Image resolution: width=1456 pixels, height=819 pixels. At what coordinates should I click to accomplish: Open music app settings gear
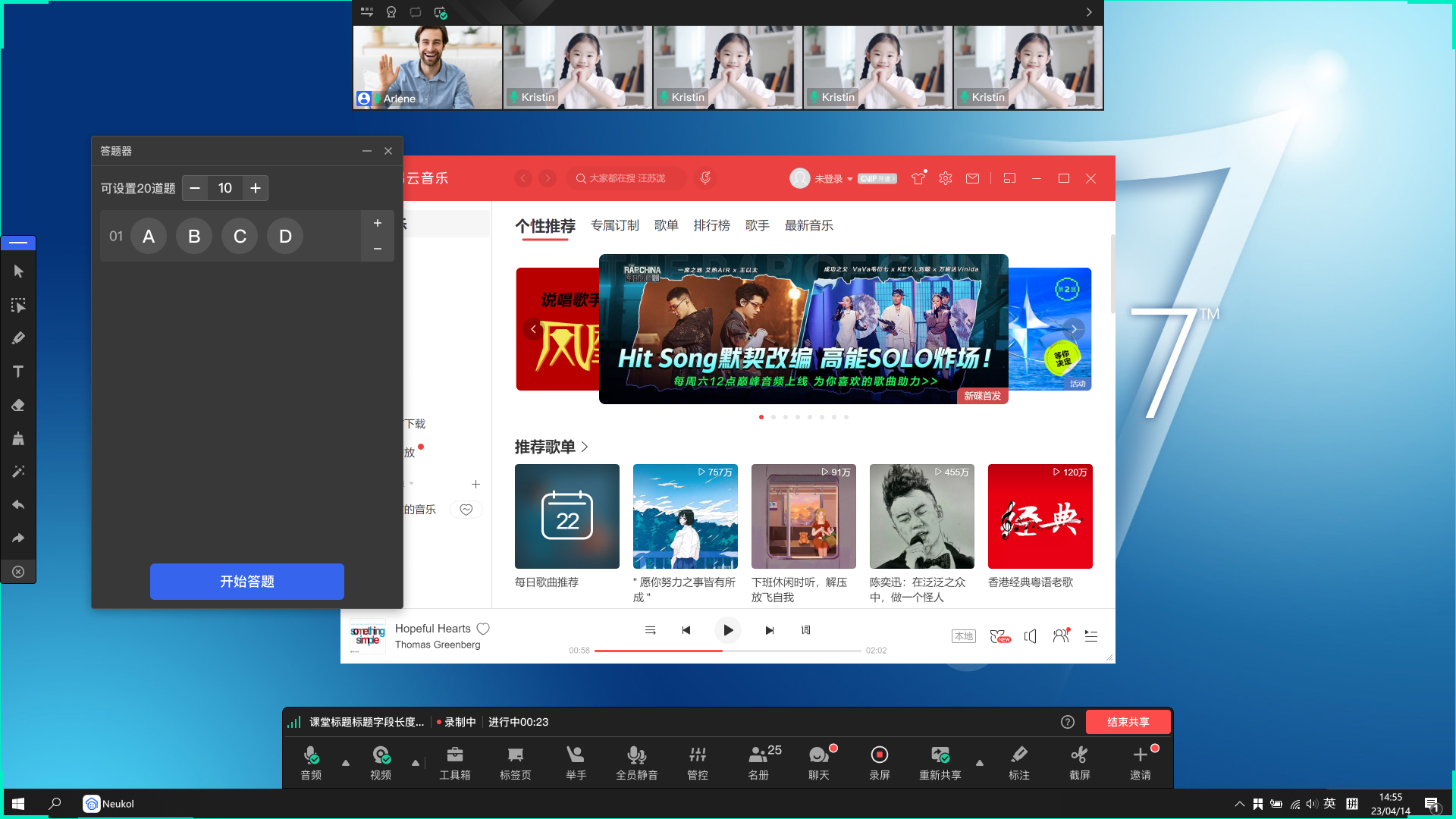(946, 178)
